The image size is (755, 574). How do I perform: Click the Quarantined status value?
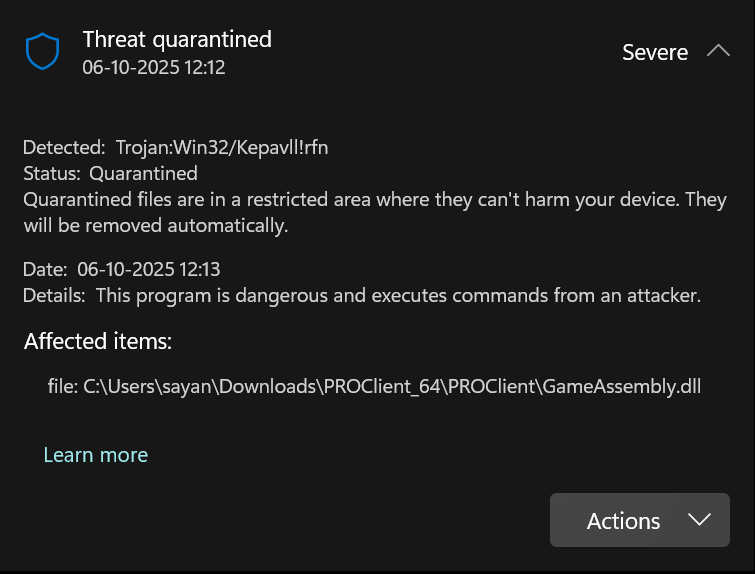[x=143, y=173]
